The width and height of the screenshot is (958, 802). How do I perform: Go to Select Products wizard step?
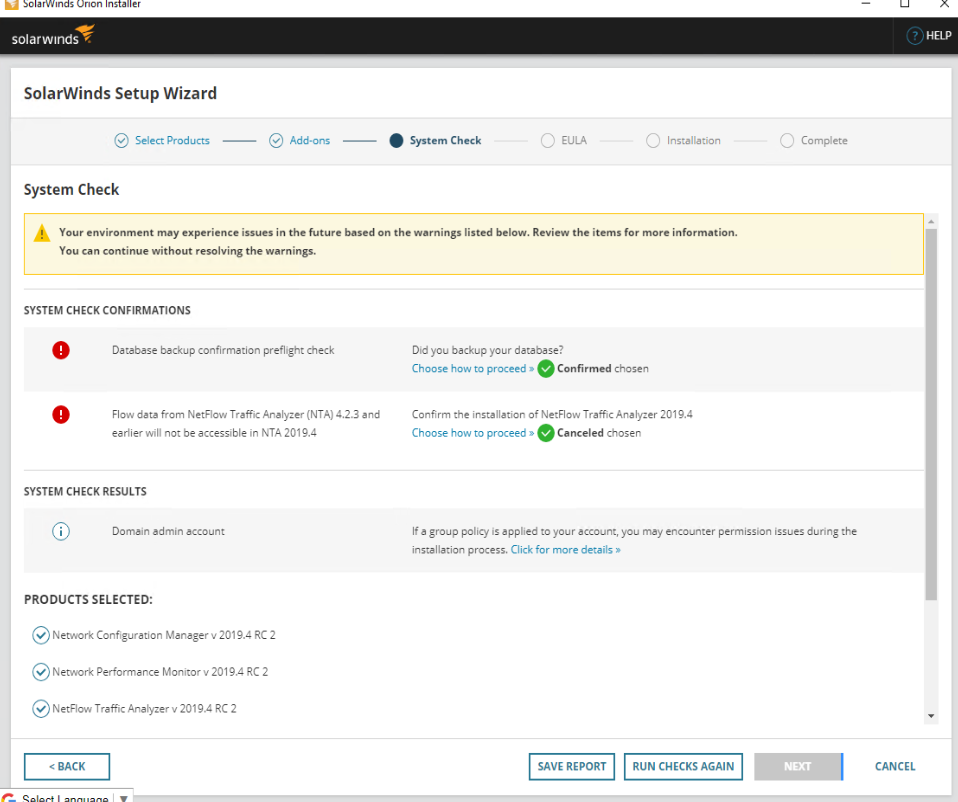point(172,140)
